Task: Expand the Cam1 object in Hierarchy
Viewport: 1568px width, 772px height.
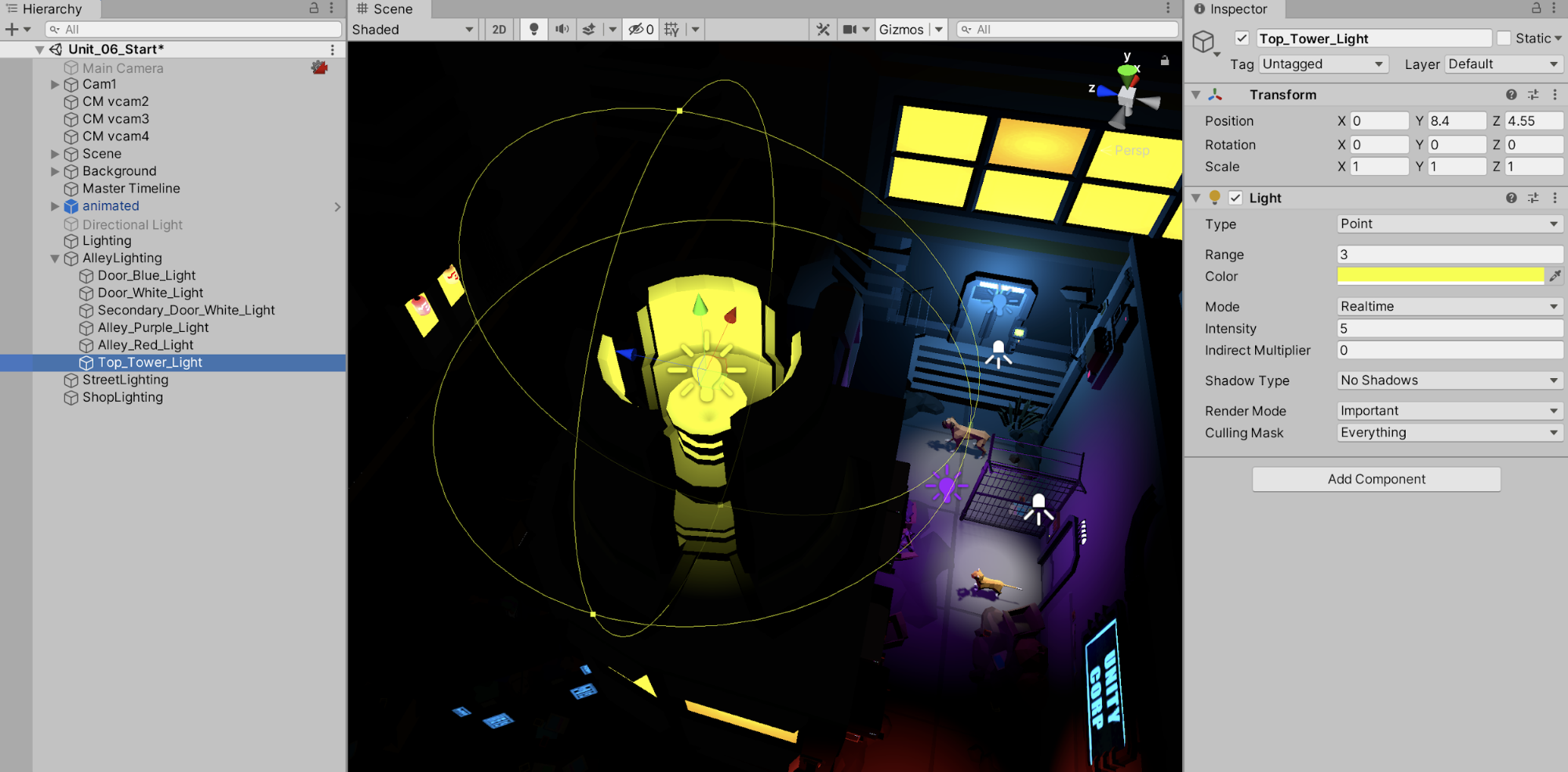Action: [x=55, y=84]
